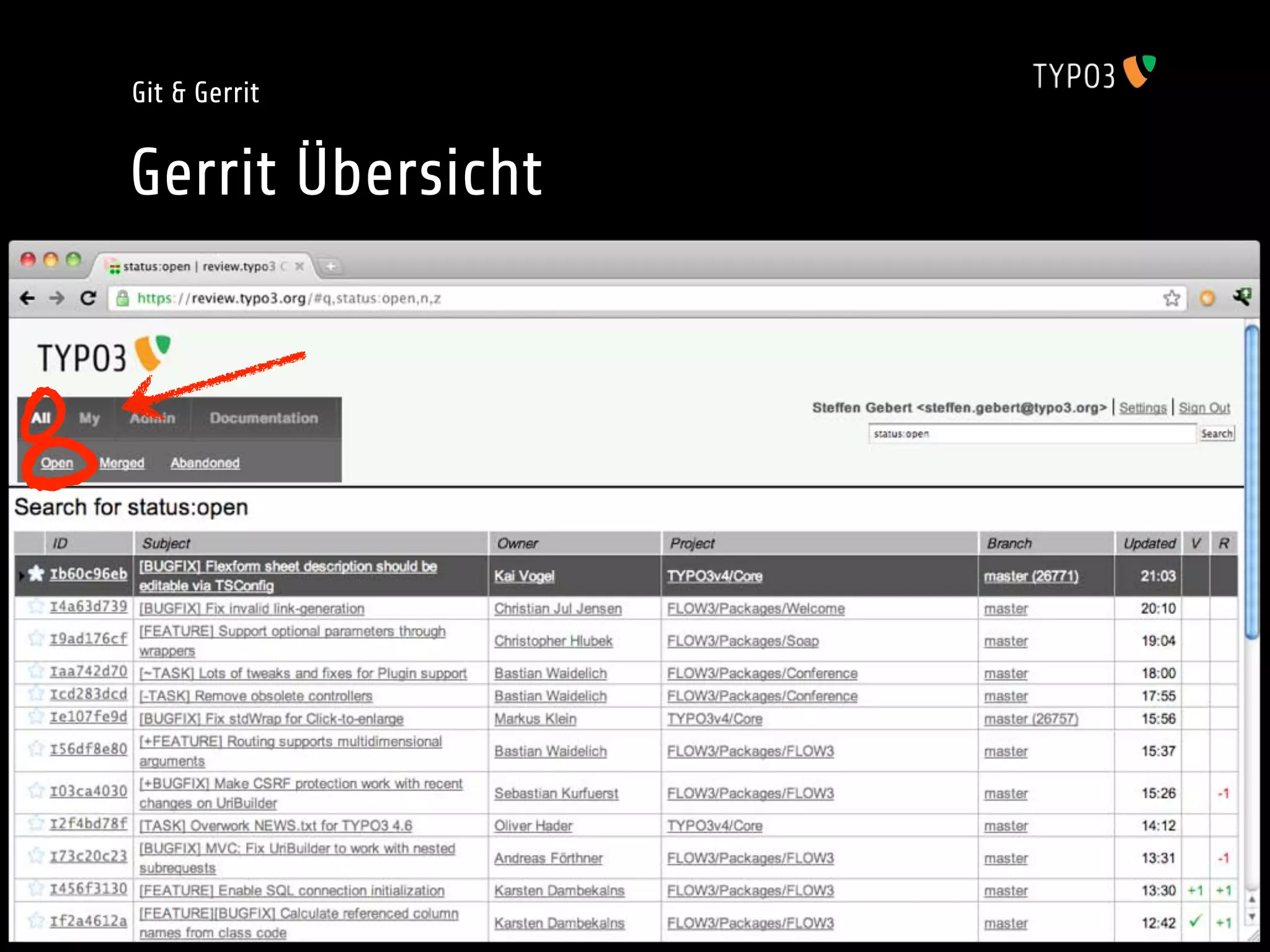This screenshot has width=1270, height=952.
Task: Star change I56df8e80
Action: pyautogui.click(x=37, y=749)
